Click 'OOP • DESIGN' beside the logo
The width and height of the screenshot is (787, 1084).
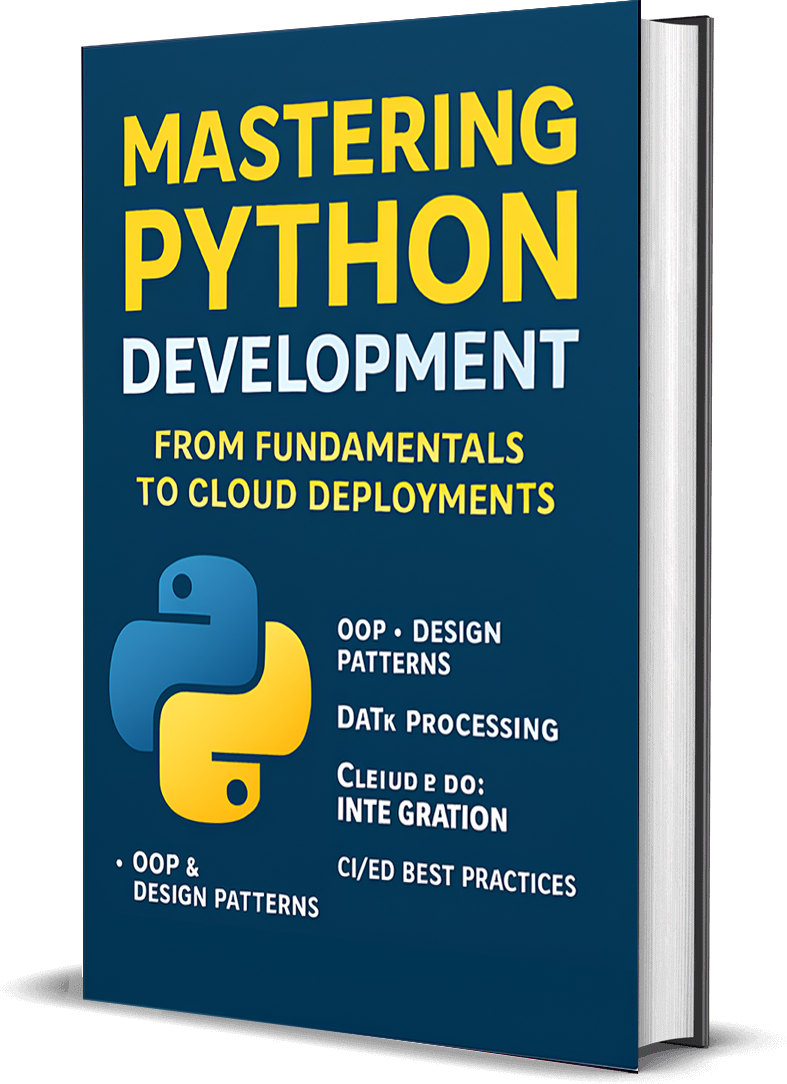click(419, 630)
